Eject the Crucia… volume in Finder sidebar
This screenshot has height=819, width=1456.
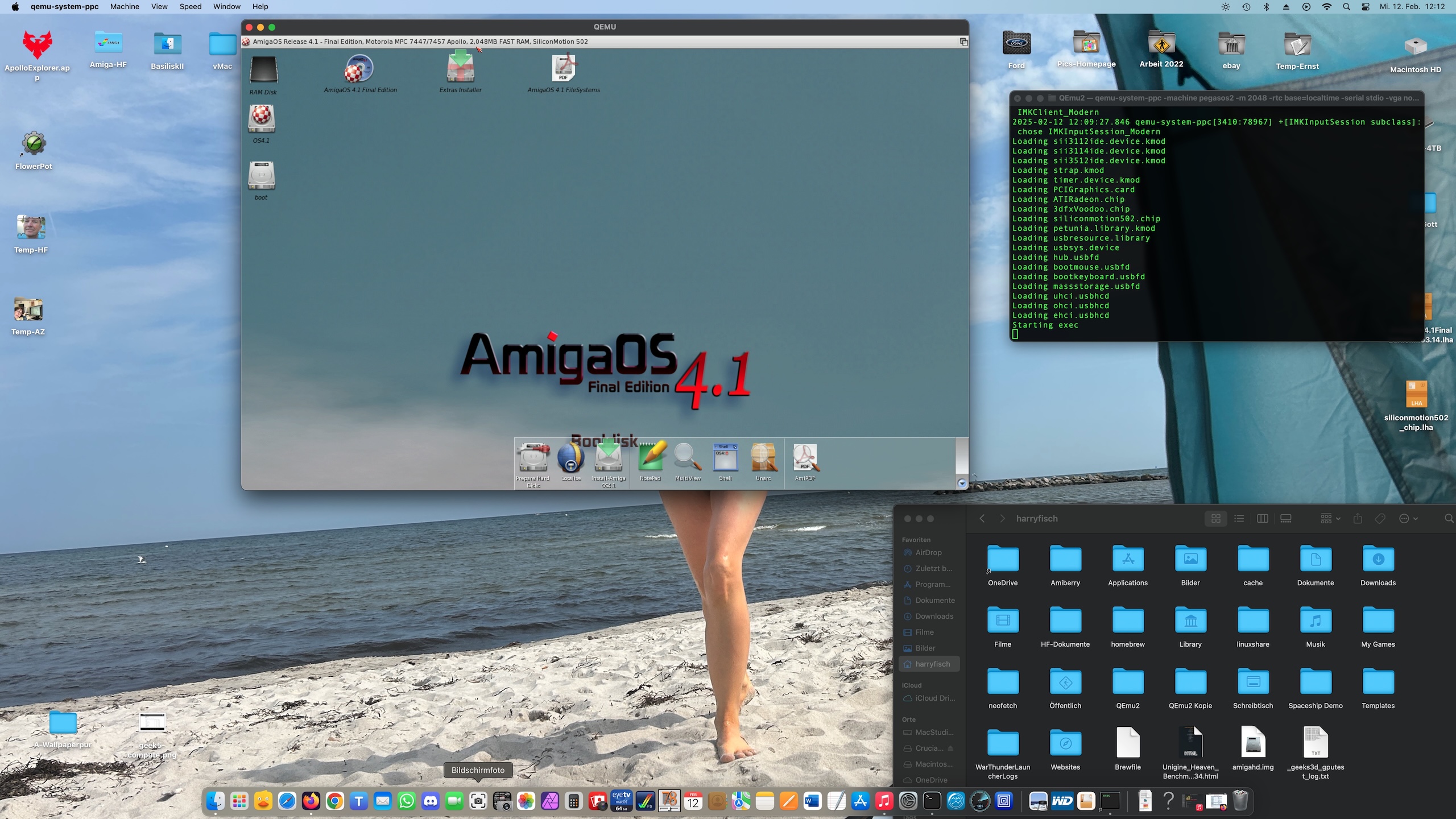[x=950, y=748]
